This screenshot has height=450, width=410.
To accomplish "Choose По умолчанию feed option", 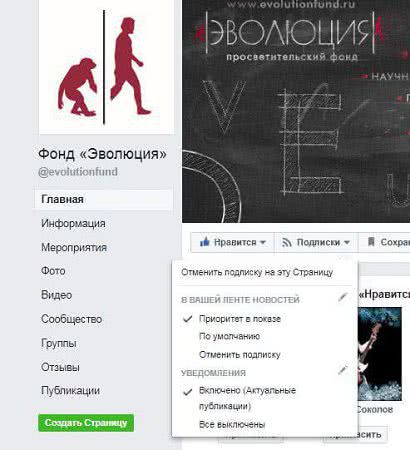I will (x=229, y=336).
